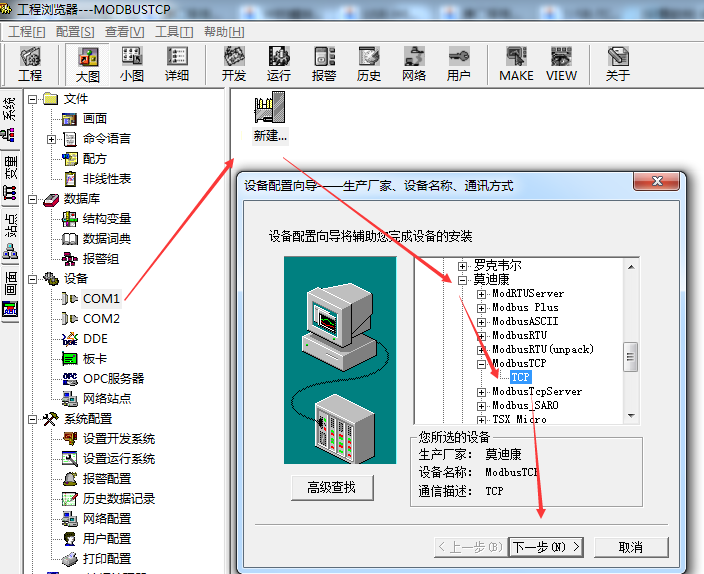Launch 运行 run system icon
The height and width of the screenshot is (574, 704).
pos(279,64)
